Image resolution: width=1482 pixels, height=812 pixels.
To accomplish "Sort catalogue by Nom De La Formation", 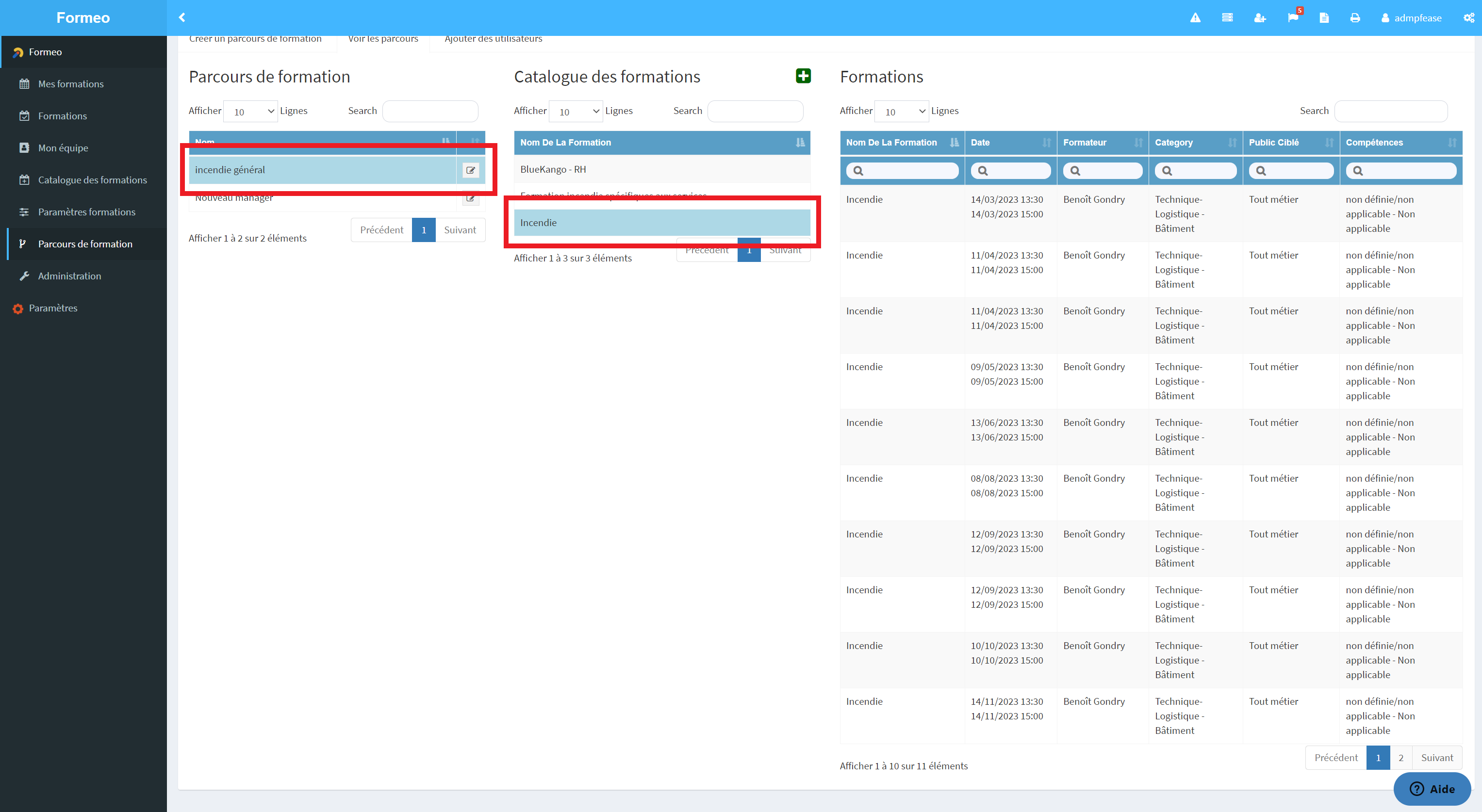I will [662, 143].
